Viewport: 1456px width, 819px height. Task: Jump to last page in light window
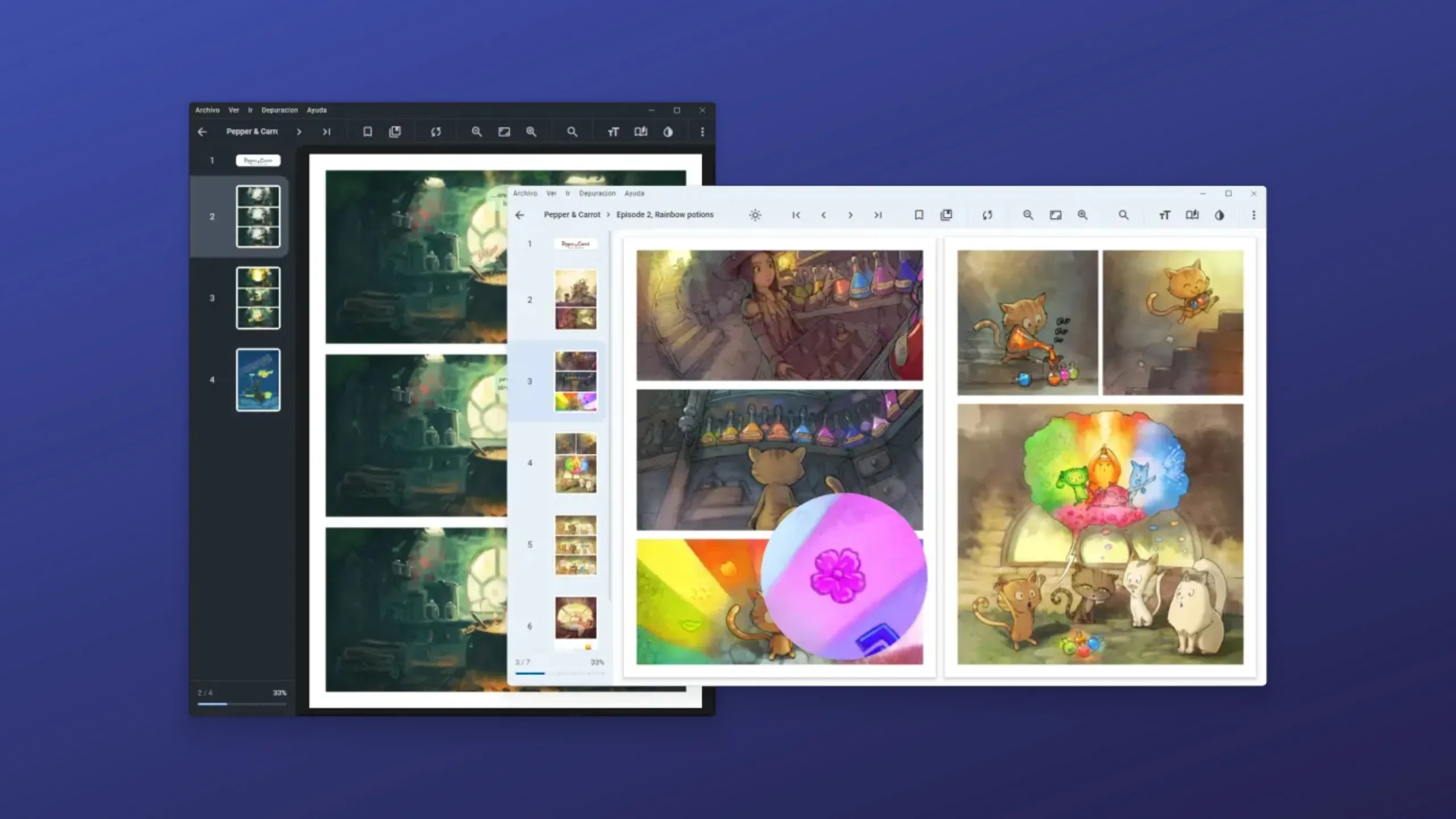(878, 215)
